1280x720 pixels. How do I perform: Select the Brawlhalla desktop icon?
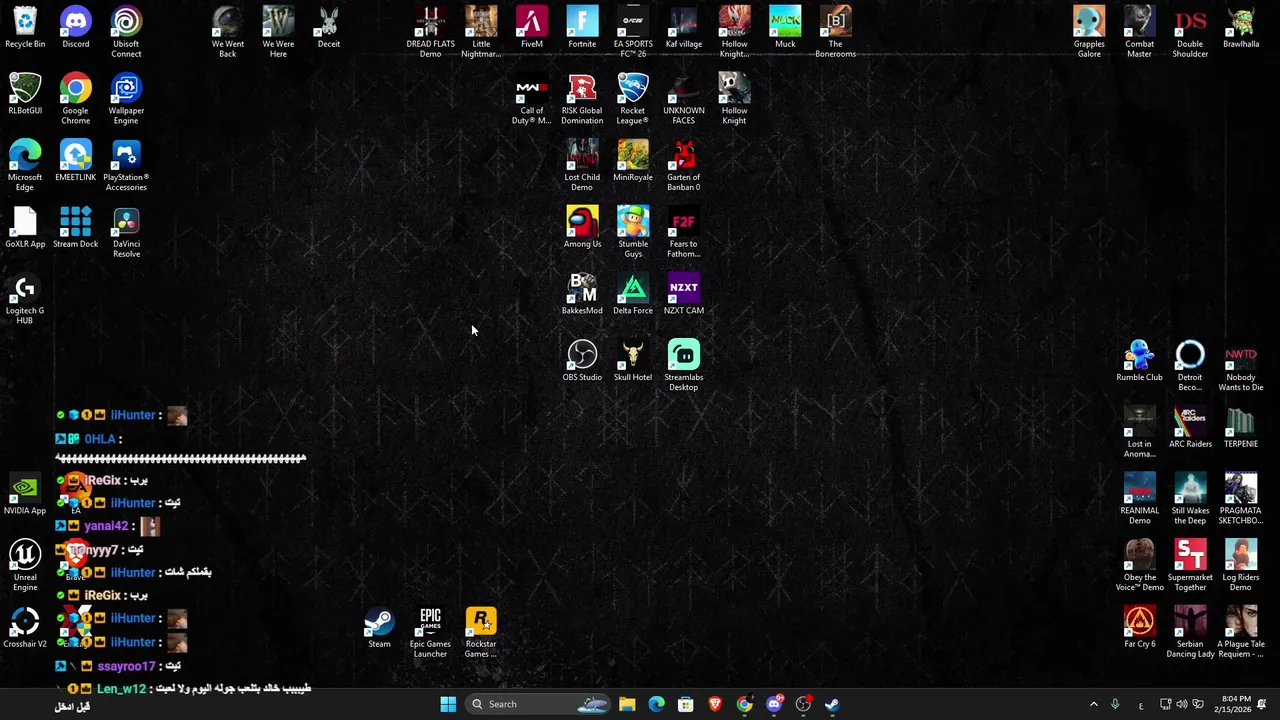click(1241, 28)
